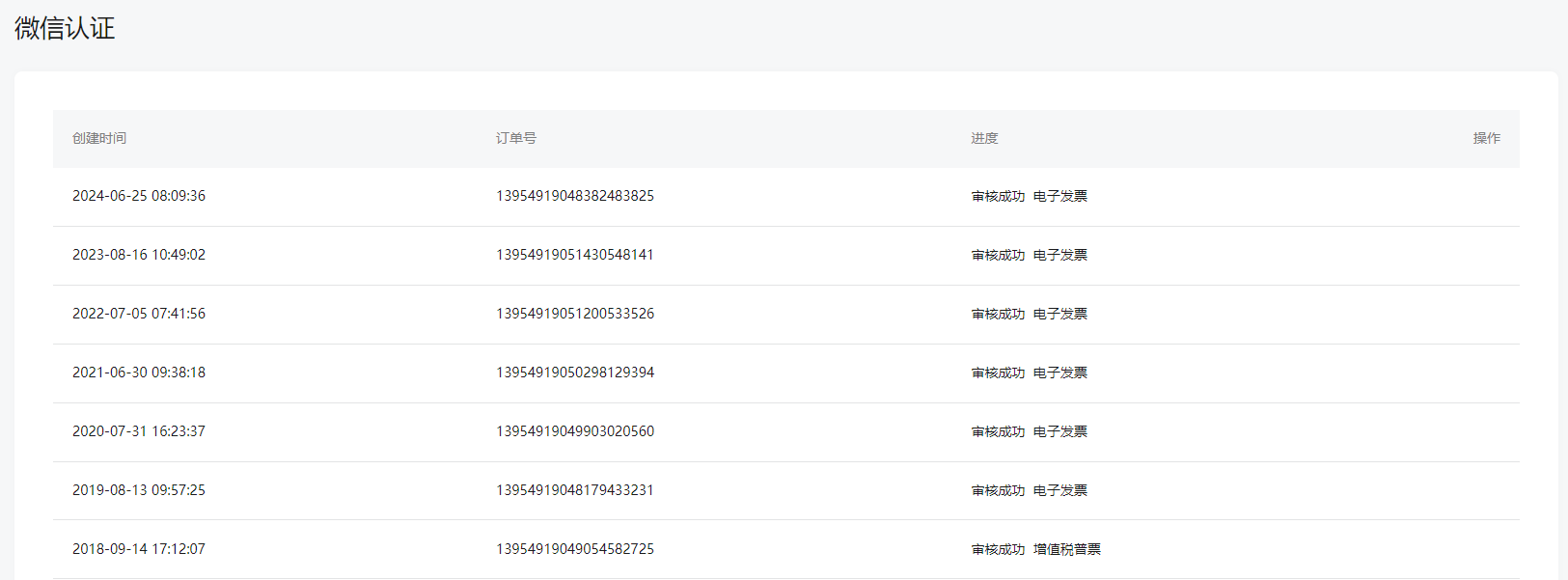Open 电子发票 link for 2020-07-31 order
The width and height of the screenshot is (1568, 580).
(1059, 431)
